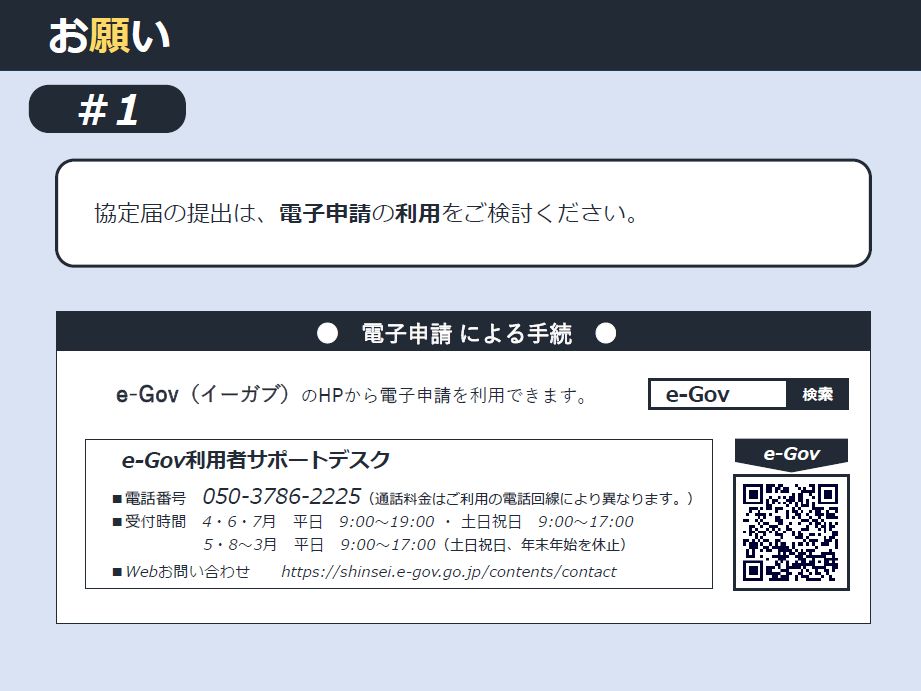Click the square bullet beside 受付時間
The height and width of the screenshot is (691, 921).
point(117,522)
